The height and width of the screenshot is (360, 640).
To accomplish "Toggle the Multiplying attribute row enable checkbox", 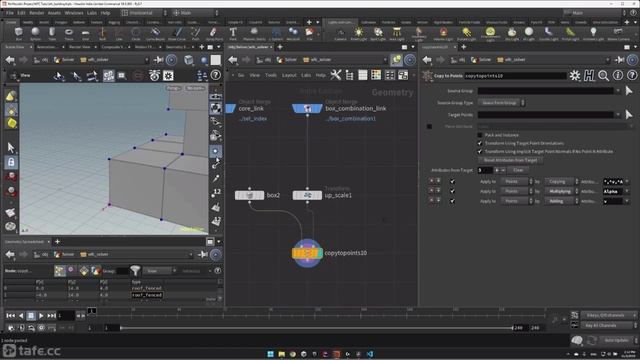I will [452, 191].
